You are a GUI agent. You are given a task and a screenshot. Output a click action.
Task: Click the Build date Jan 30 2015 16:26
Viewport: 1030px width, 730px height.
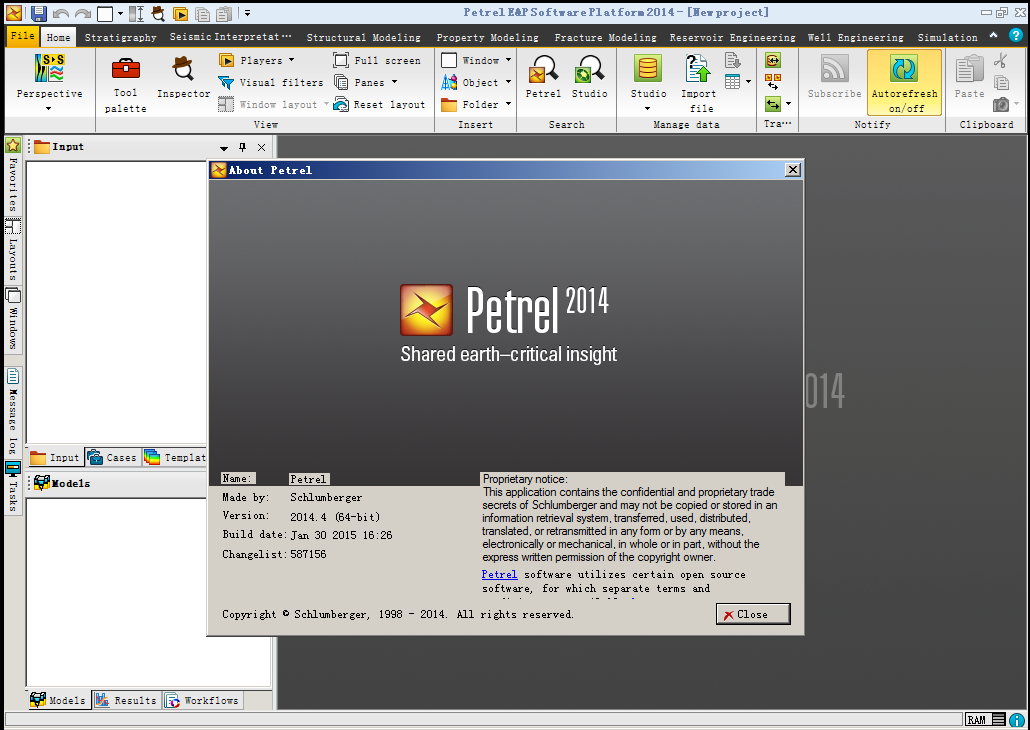pos(342,535)
